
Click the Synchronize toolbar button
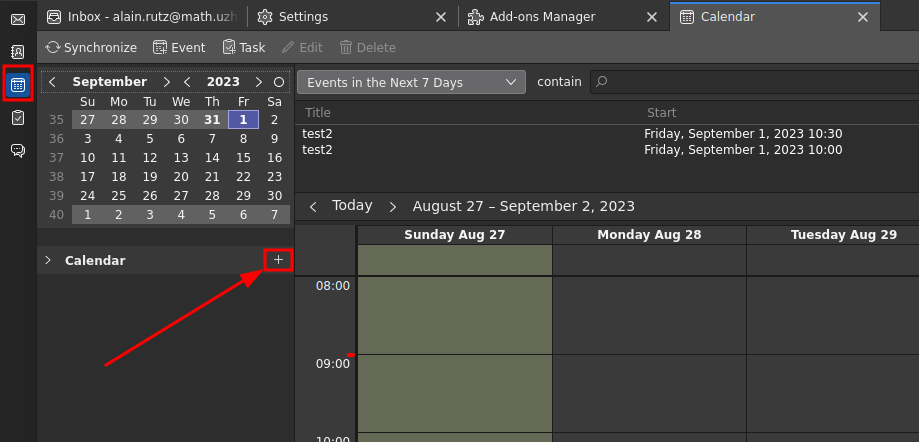click(x=91, y=47)
